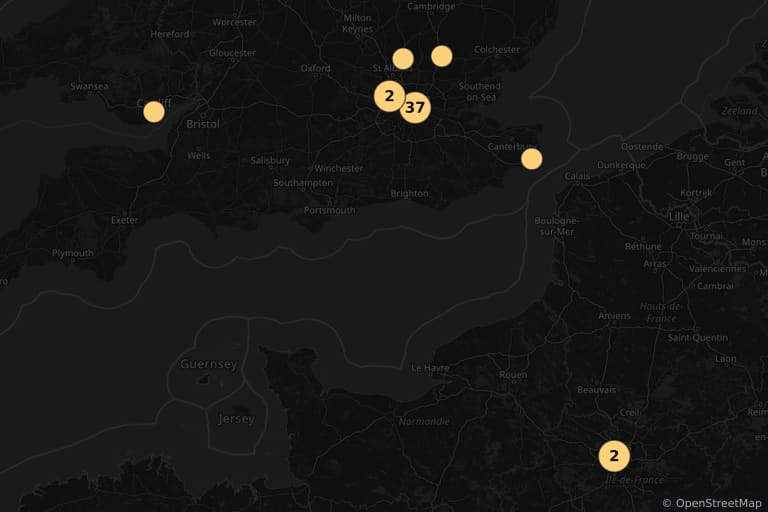
Task: Click the Colchester label
Action: point(497,49)
